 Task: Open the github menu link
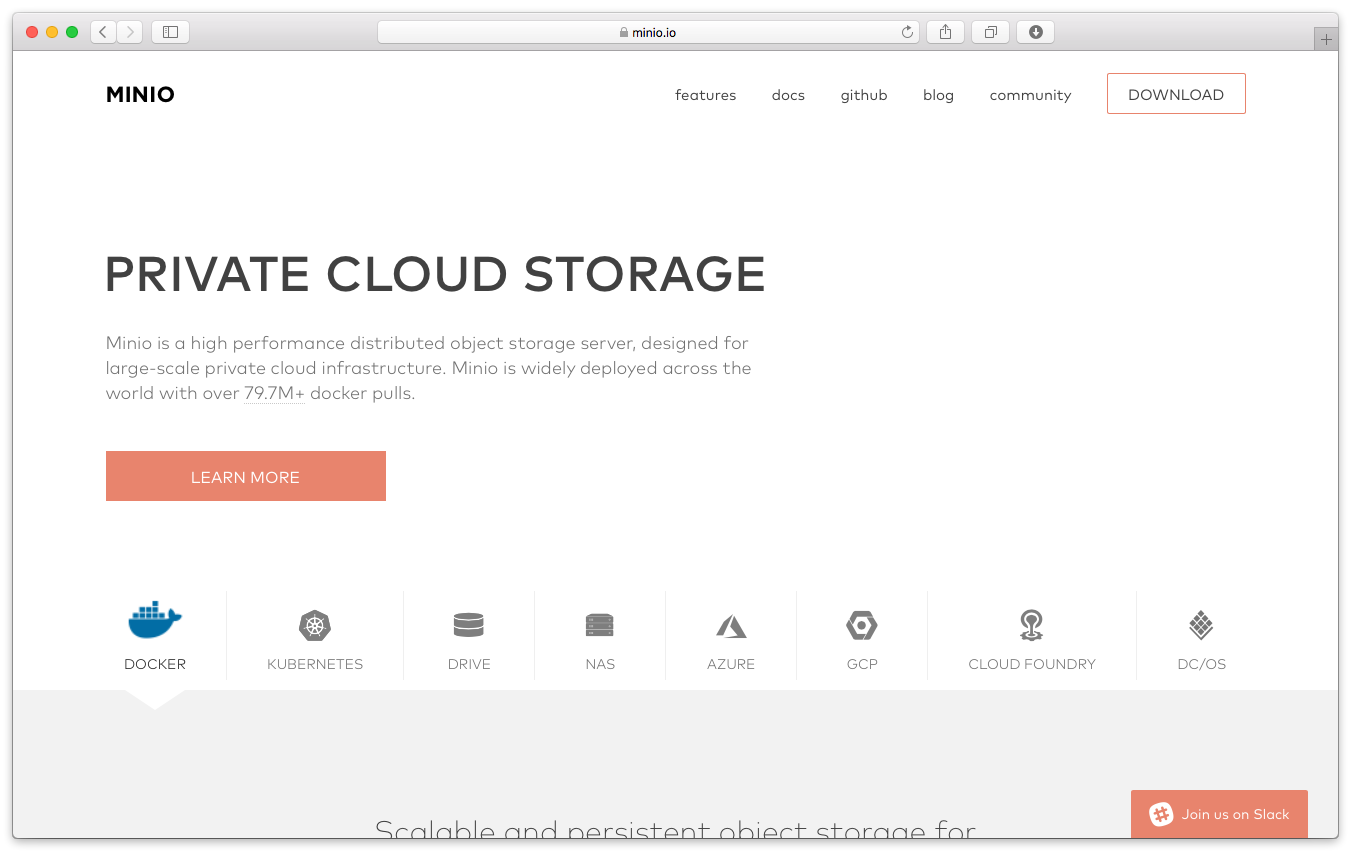pyautogui.click(x=864, y=95)
